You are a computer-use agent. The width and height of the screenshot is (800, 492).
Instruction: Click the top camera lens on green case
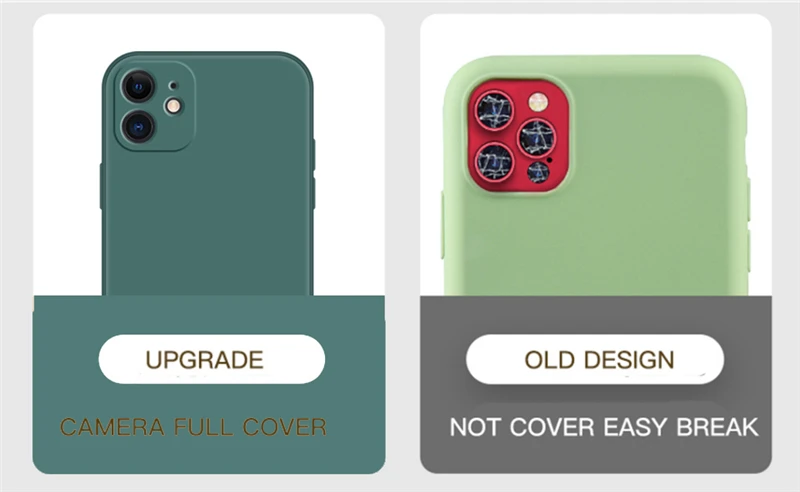pos(138,86)
